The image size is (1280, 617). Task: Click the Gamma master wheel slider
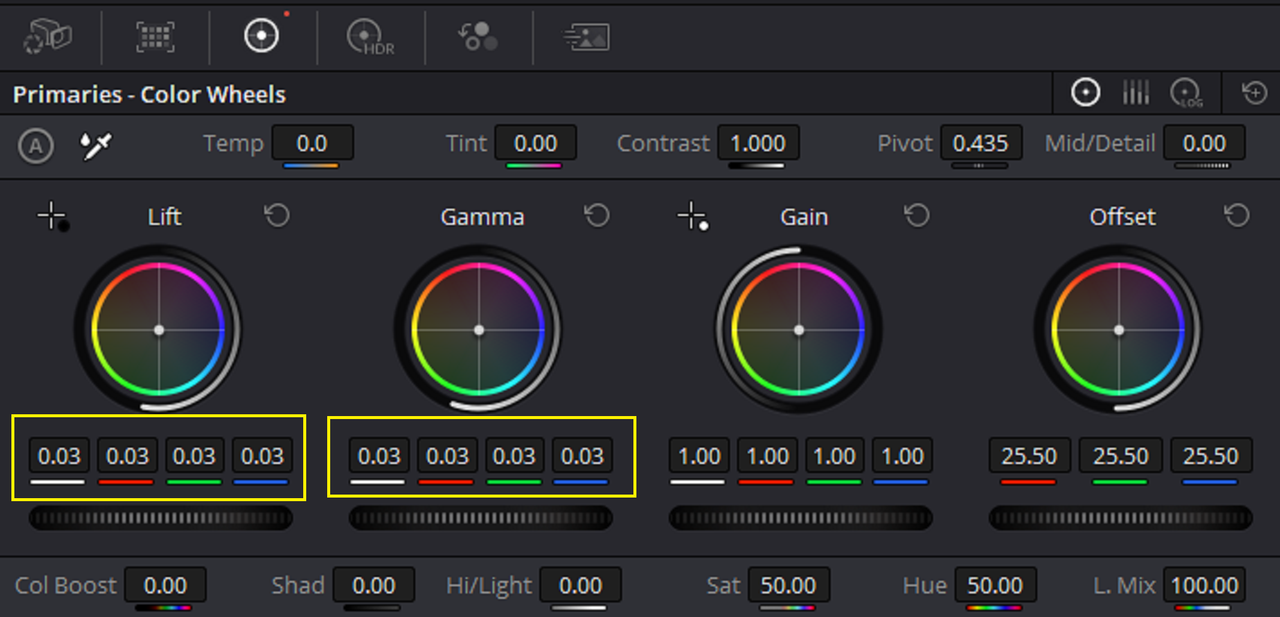(480, 518)
